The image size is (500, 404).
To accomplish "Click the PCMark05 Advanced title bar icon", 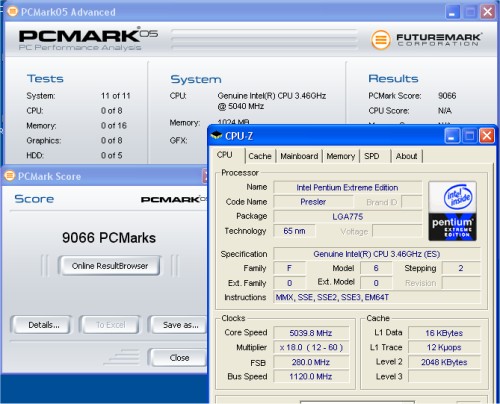I will pyautogui.click(x=13, y=12).
